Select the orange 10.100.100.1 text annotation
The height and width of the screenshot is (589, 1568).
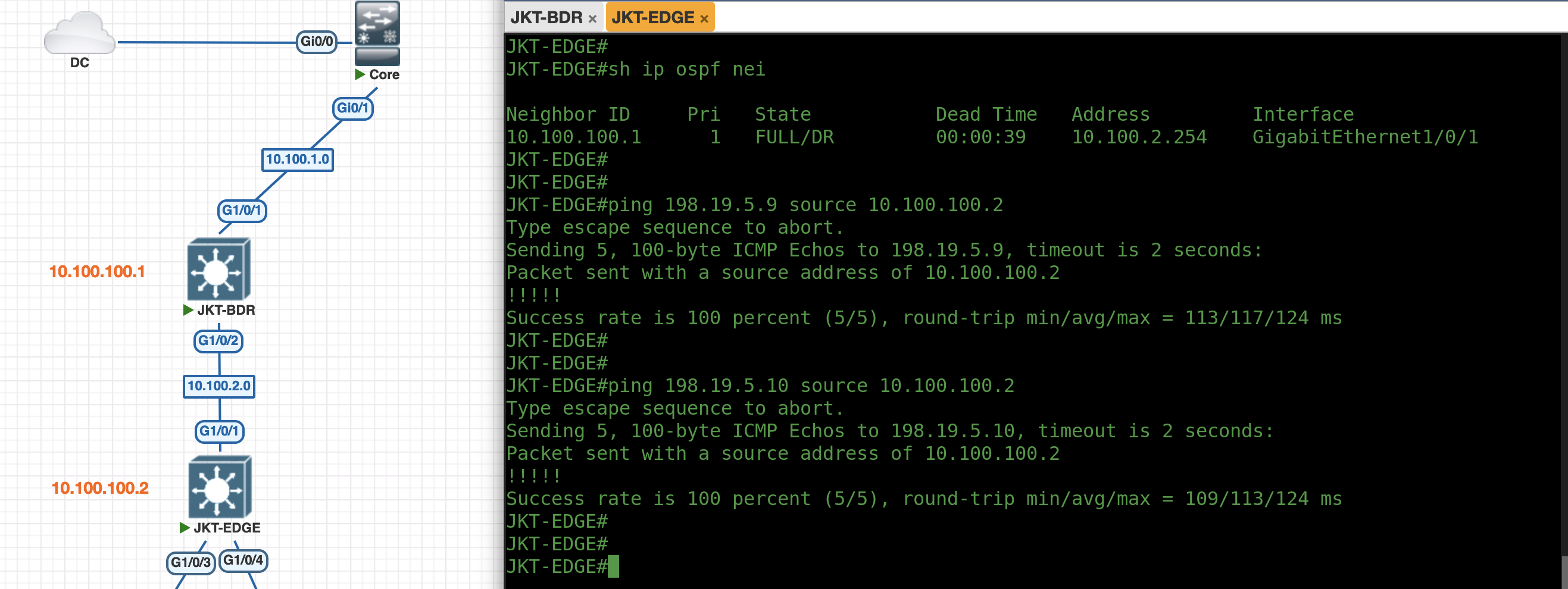(97, 271)
